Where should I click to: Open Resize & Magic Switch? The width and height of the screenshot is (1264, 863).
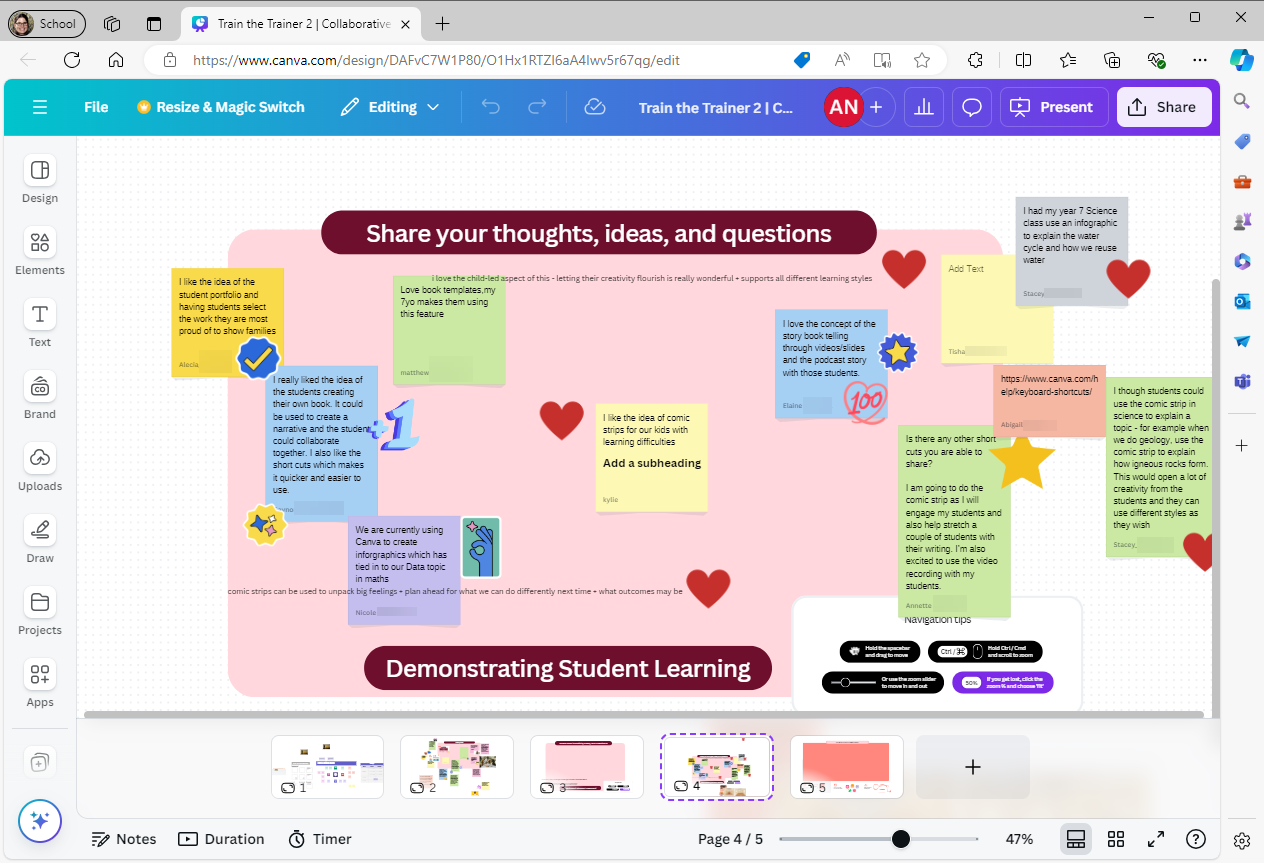[x=221, y=107]
